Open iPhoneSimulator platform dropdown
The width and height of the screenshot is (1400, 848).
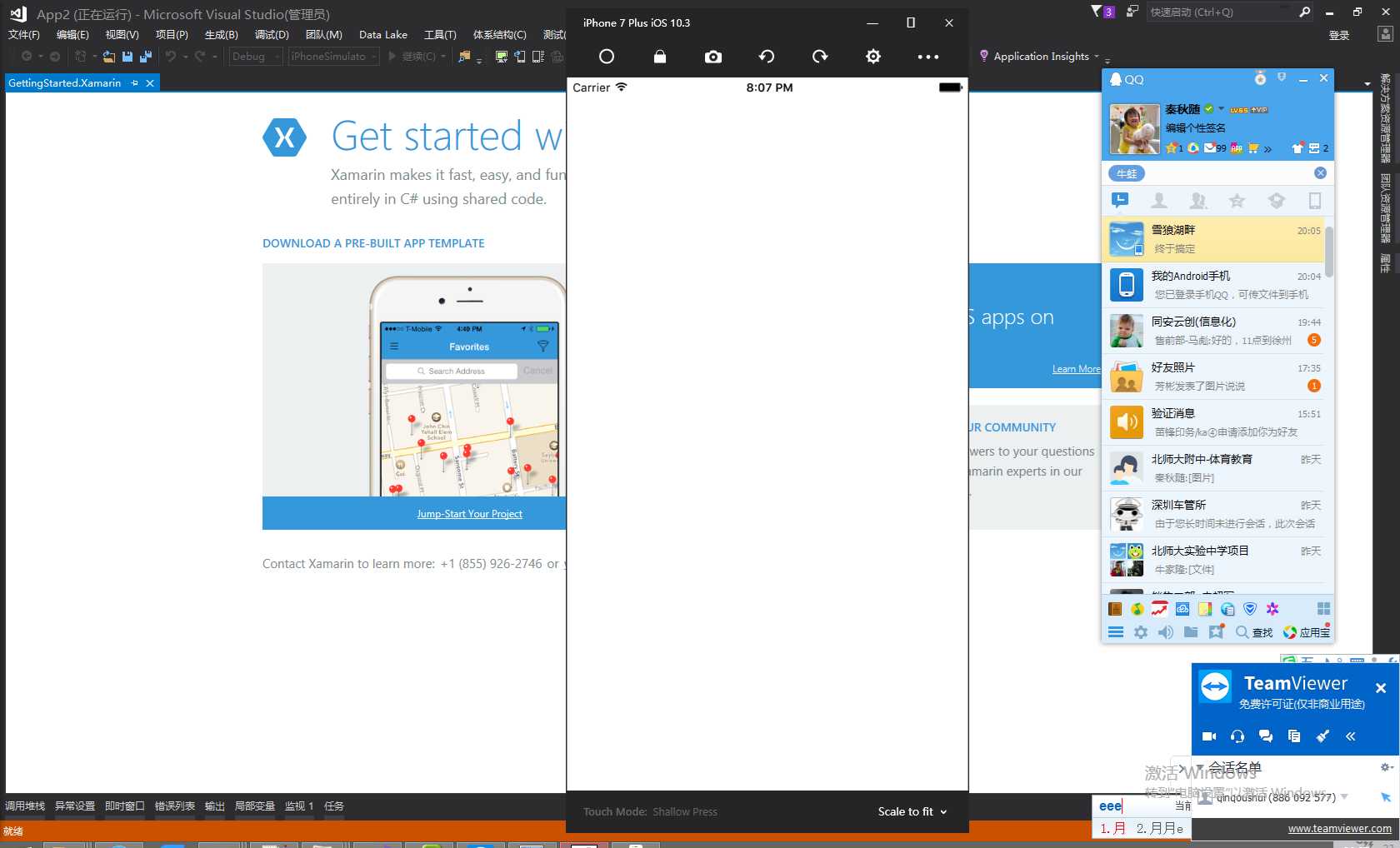point(333,57)
